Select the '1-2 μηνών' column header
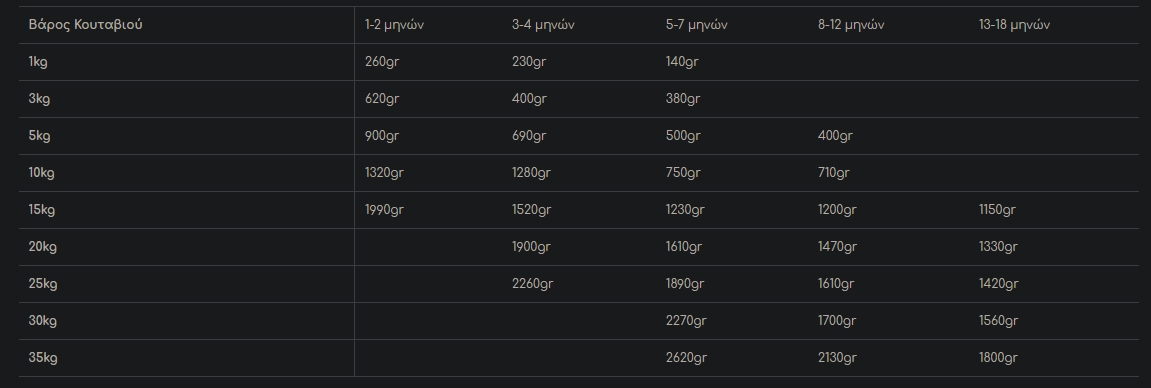Screen dimensions: 1151x388 tap(394, 25)
